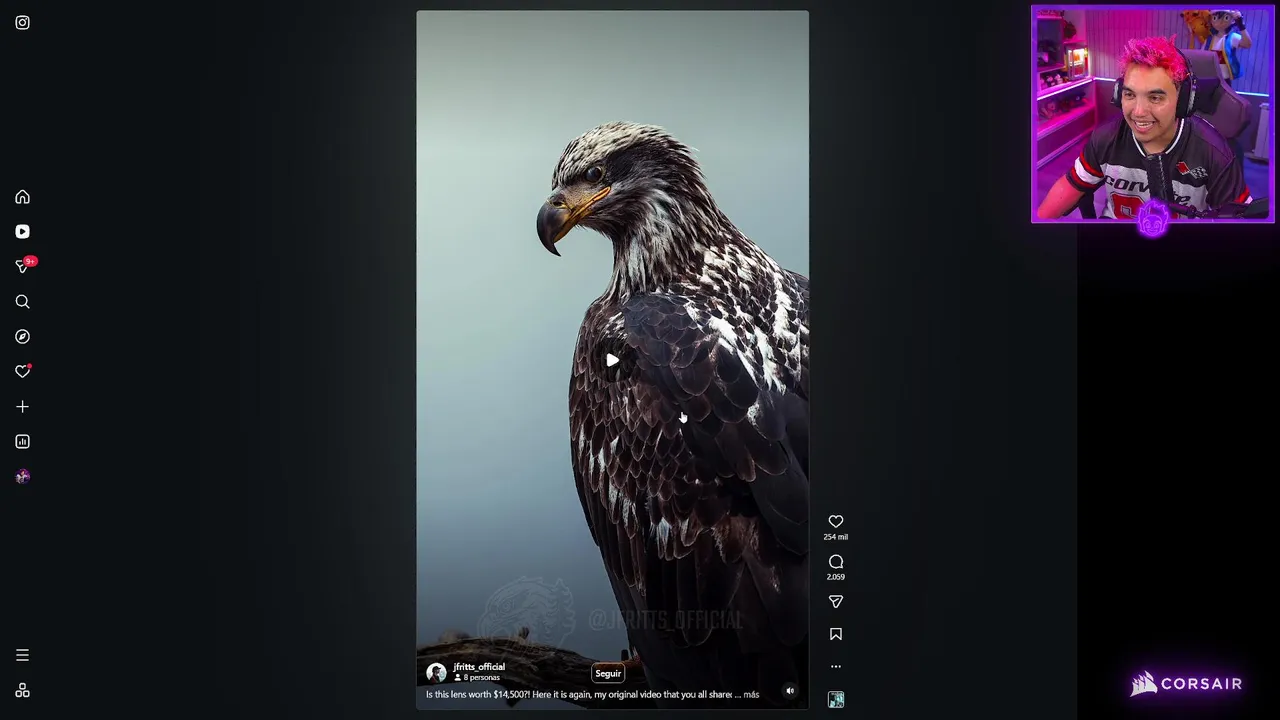Click the 254 mil likes count

coord(836,537)
